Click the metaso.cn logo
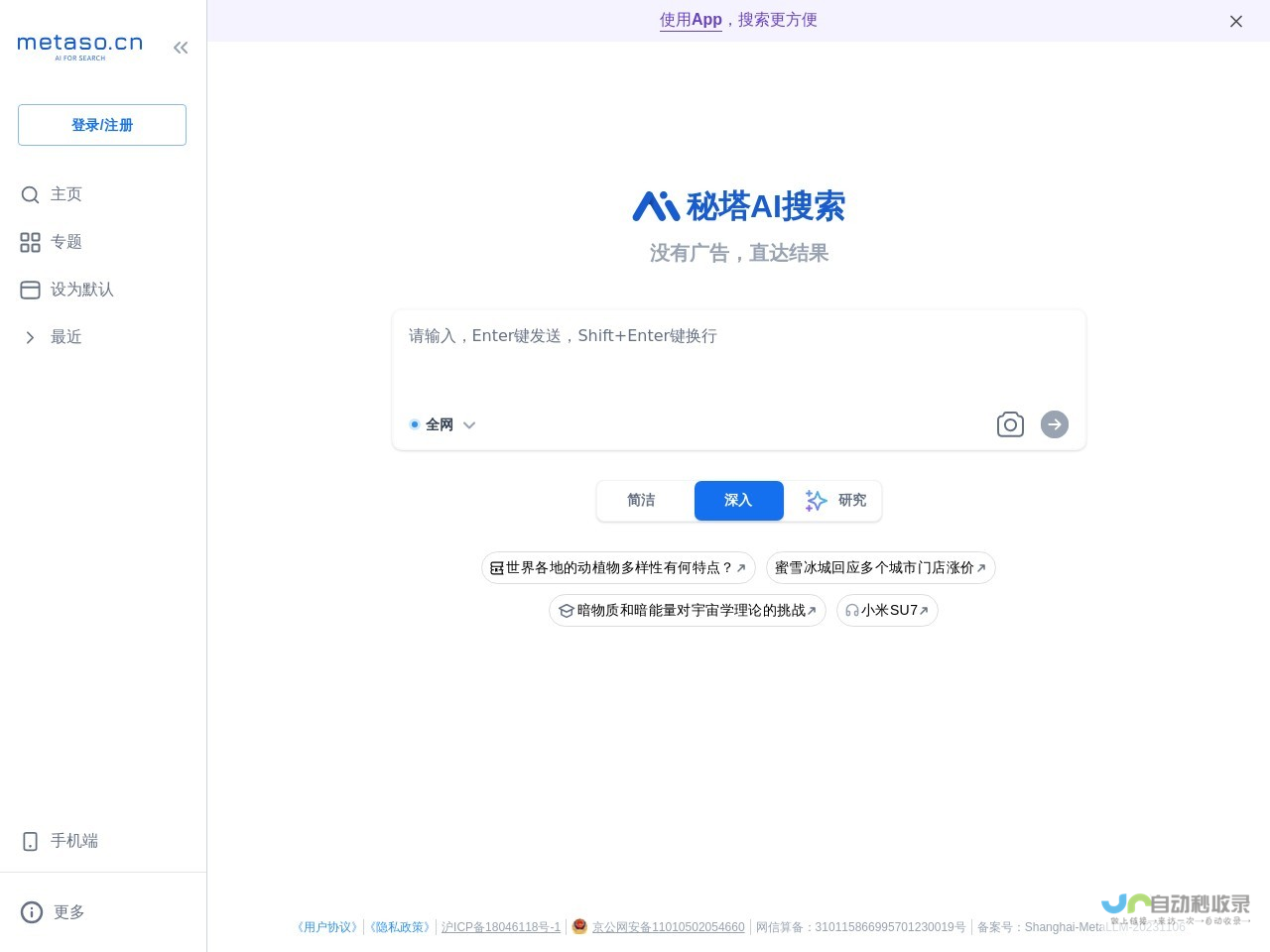This screenshot has height=952, width=1270. 80,47
